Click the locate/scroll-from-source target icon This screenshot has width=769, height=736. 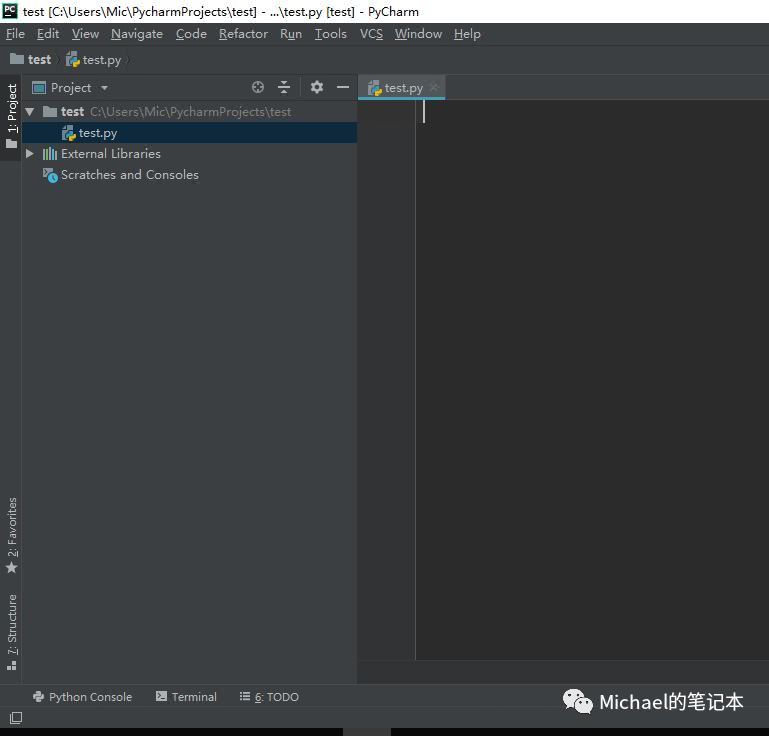[258, 88]
